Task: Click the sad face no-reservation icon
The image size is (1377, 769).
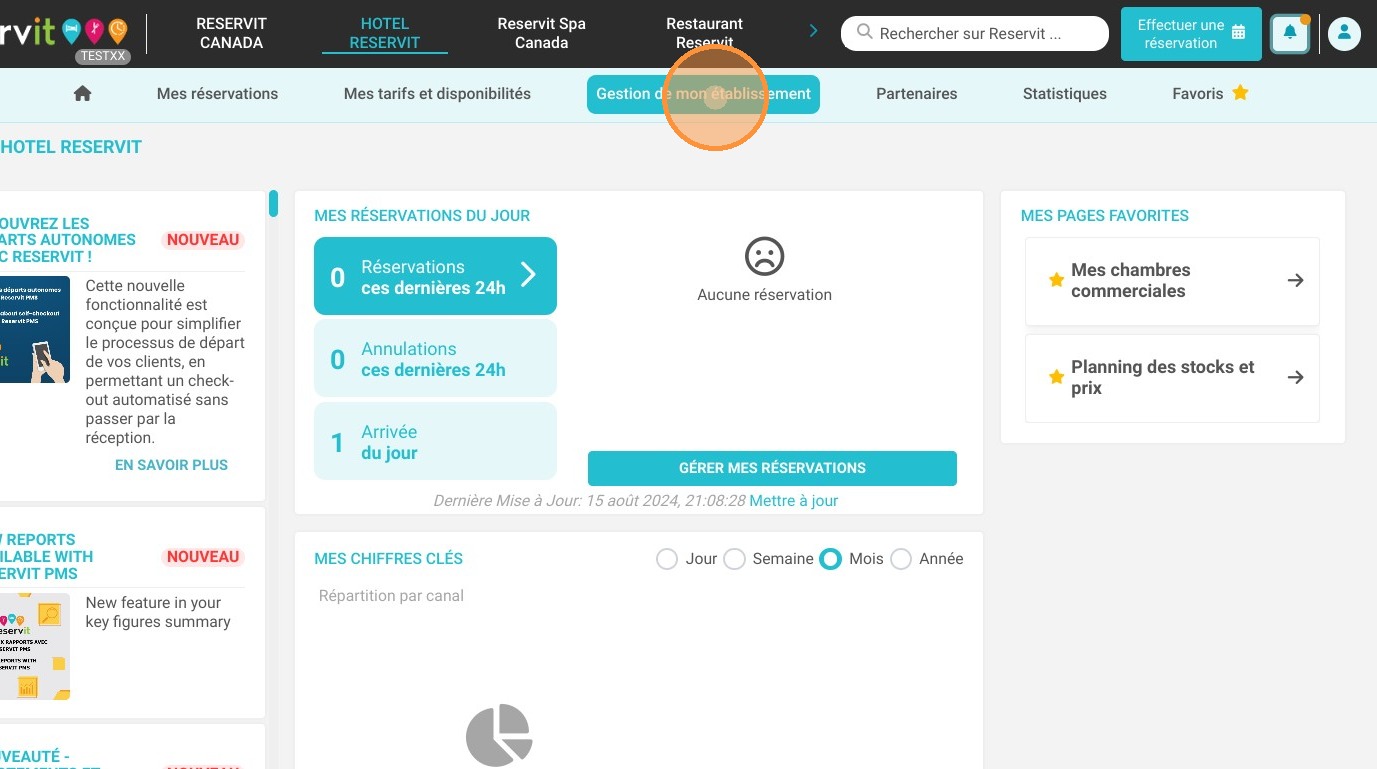Action: coord(765,257)
